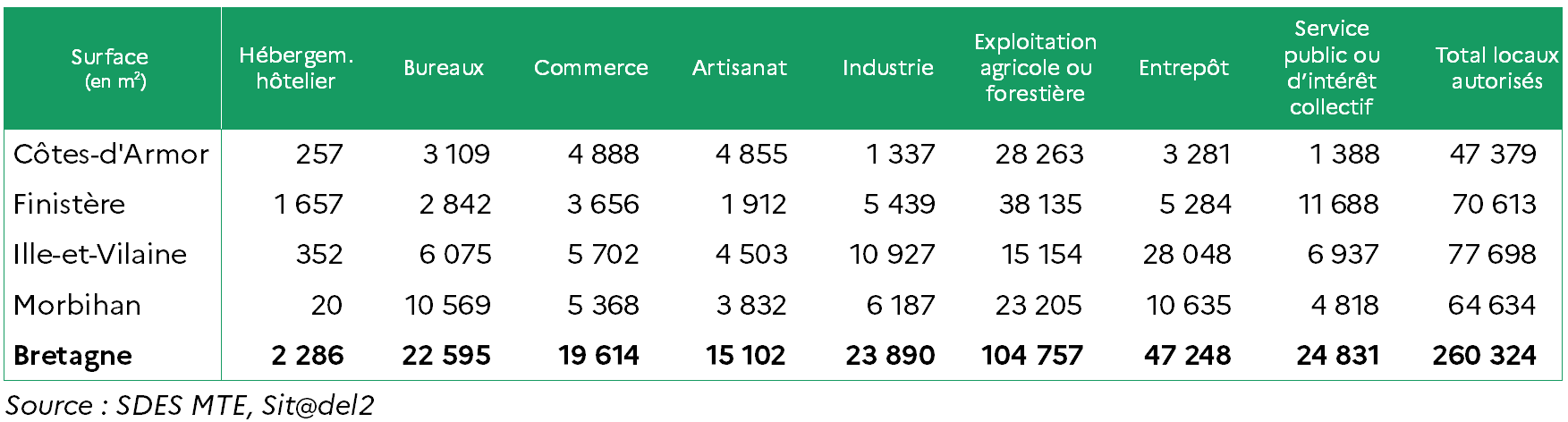
Task: Click the Côtes-d'Armor row label
Action: click(111, 154)
